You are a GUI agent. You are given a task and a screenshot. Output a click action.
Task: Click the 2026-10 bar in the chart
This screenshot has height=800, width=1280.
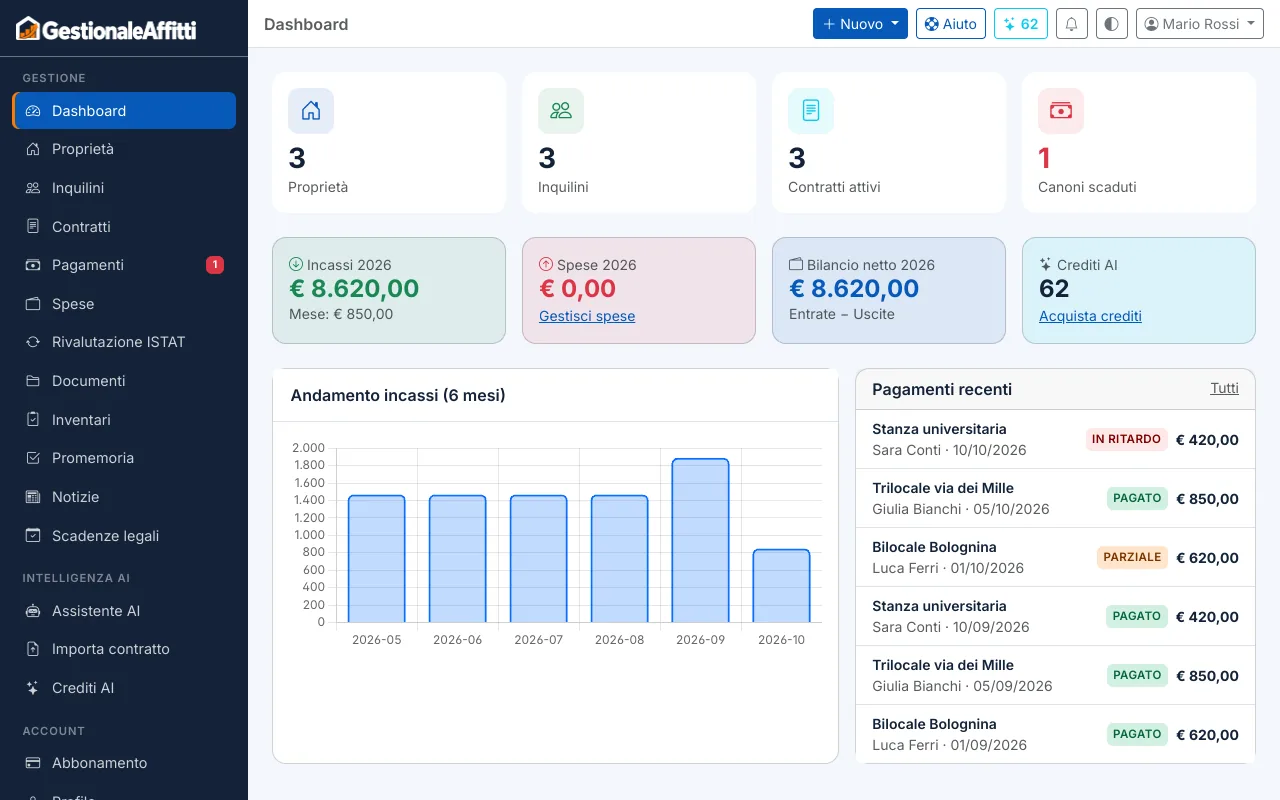click(781, 586)
